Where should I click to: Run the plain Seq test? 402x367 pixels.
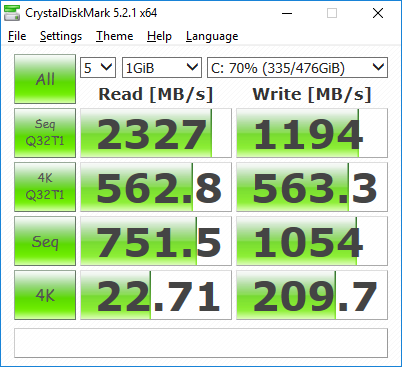[x=45, y=241]
